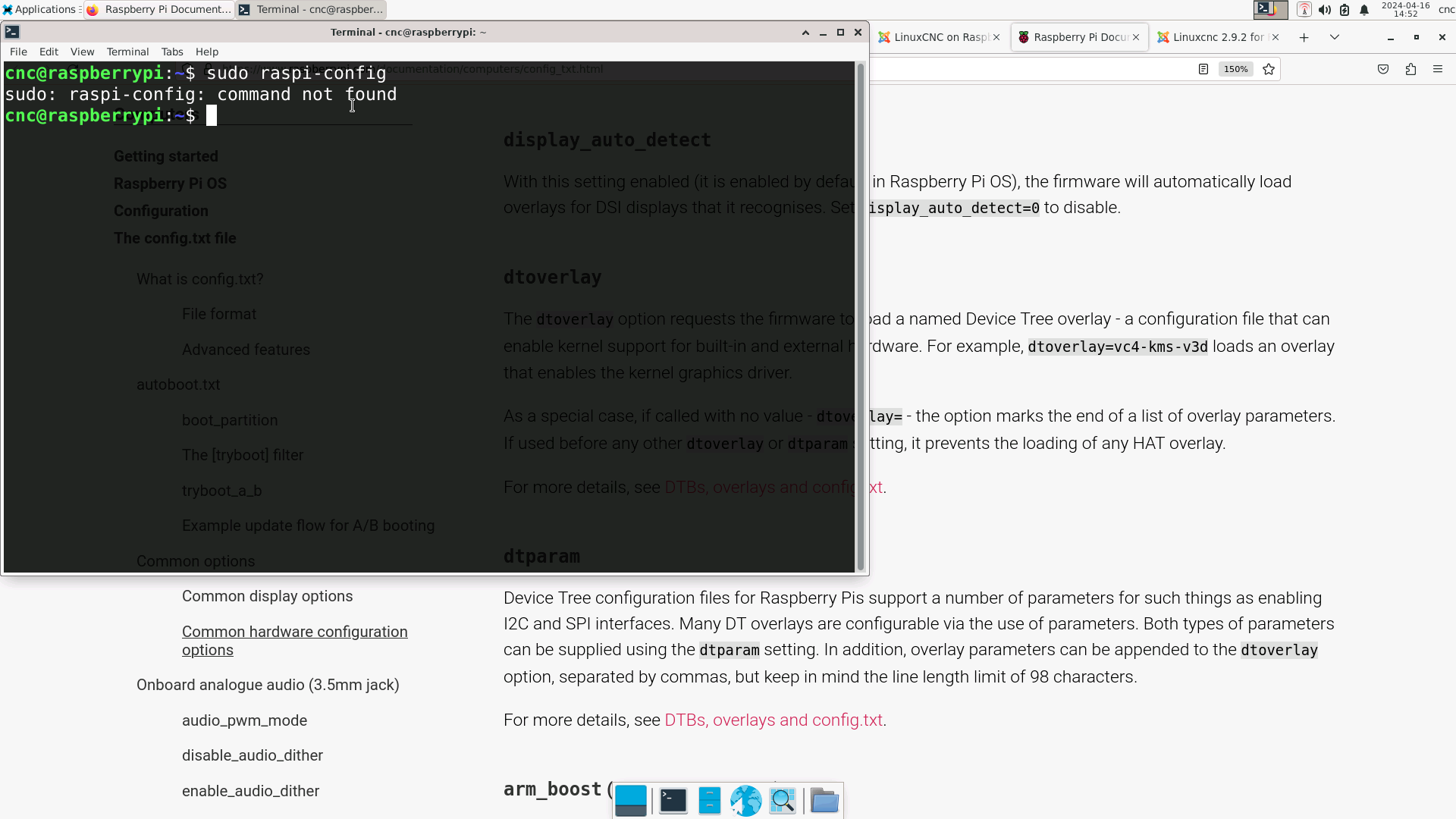The height and width of the screenshot is (819, 1456).
Task: Go to Common display options
Action: click(x=267, y=596)
